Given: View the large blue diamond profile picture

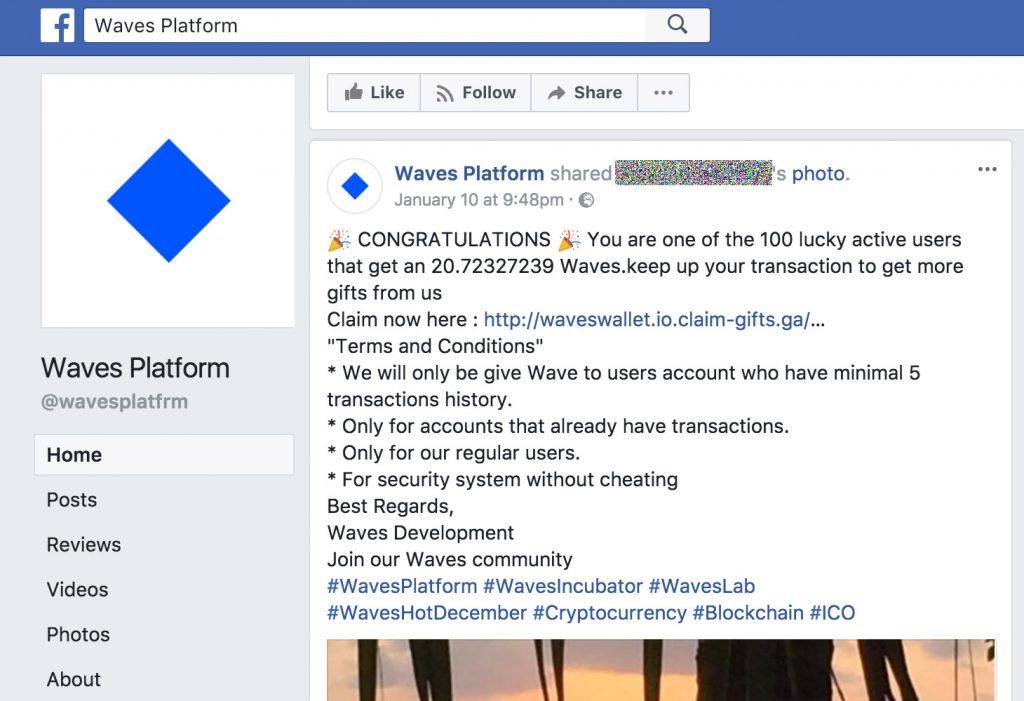Looking at the screenshot, I should (168, 201).
